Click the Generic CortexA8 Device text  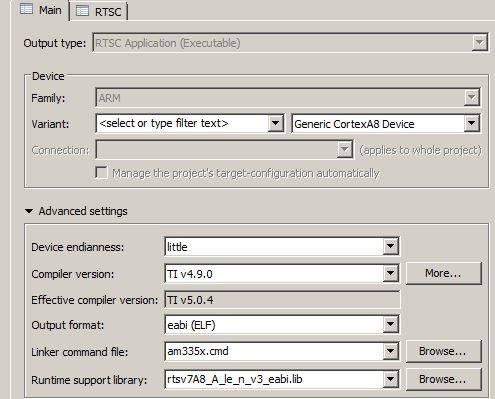354,124
